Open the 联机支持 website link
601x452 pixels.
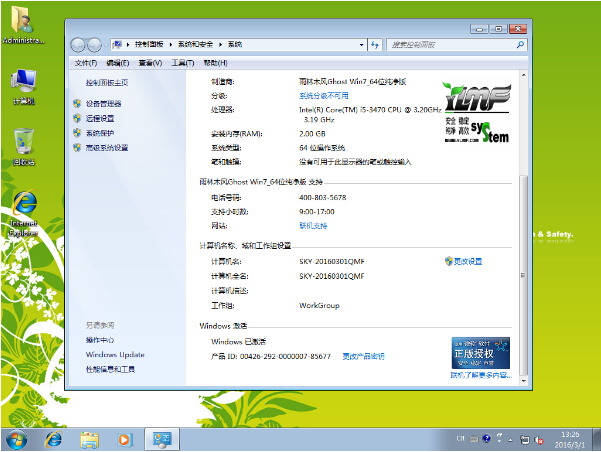point(313,225)
